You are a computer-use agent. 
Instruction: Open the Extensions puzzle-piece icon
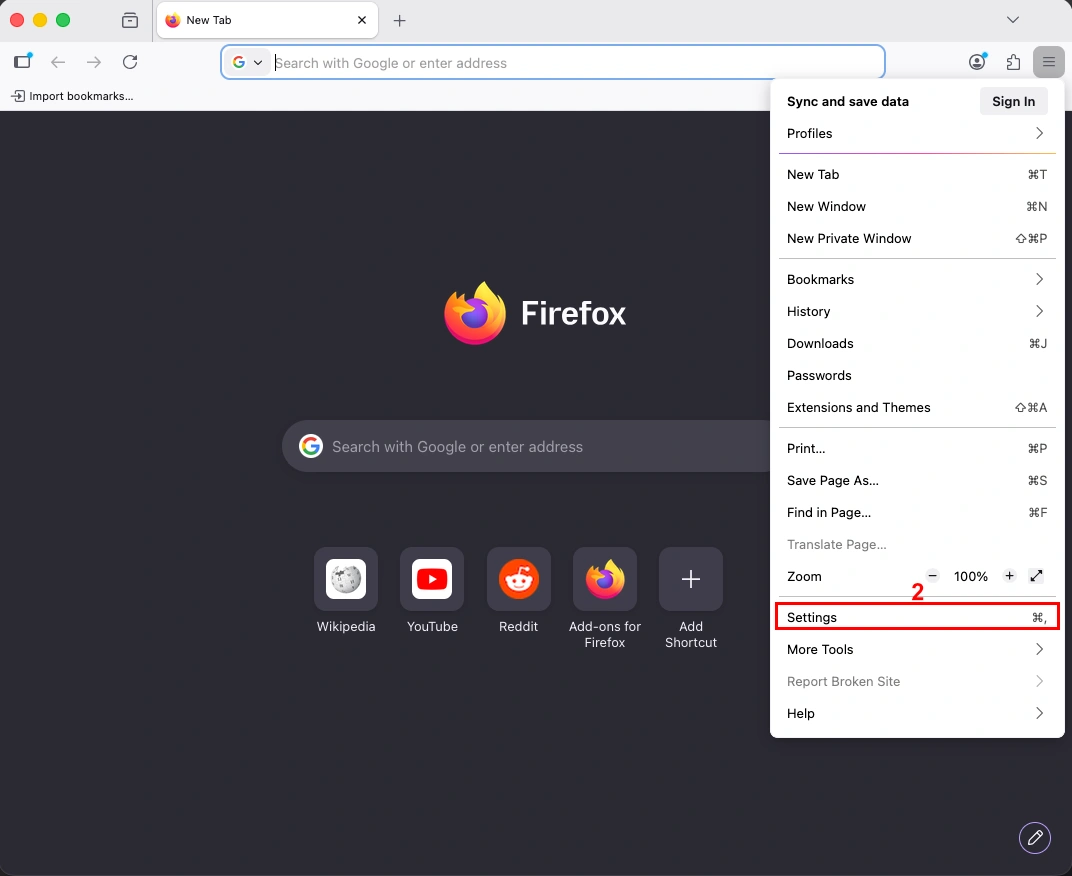point(1013,62)
